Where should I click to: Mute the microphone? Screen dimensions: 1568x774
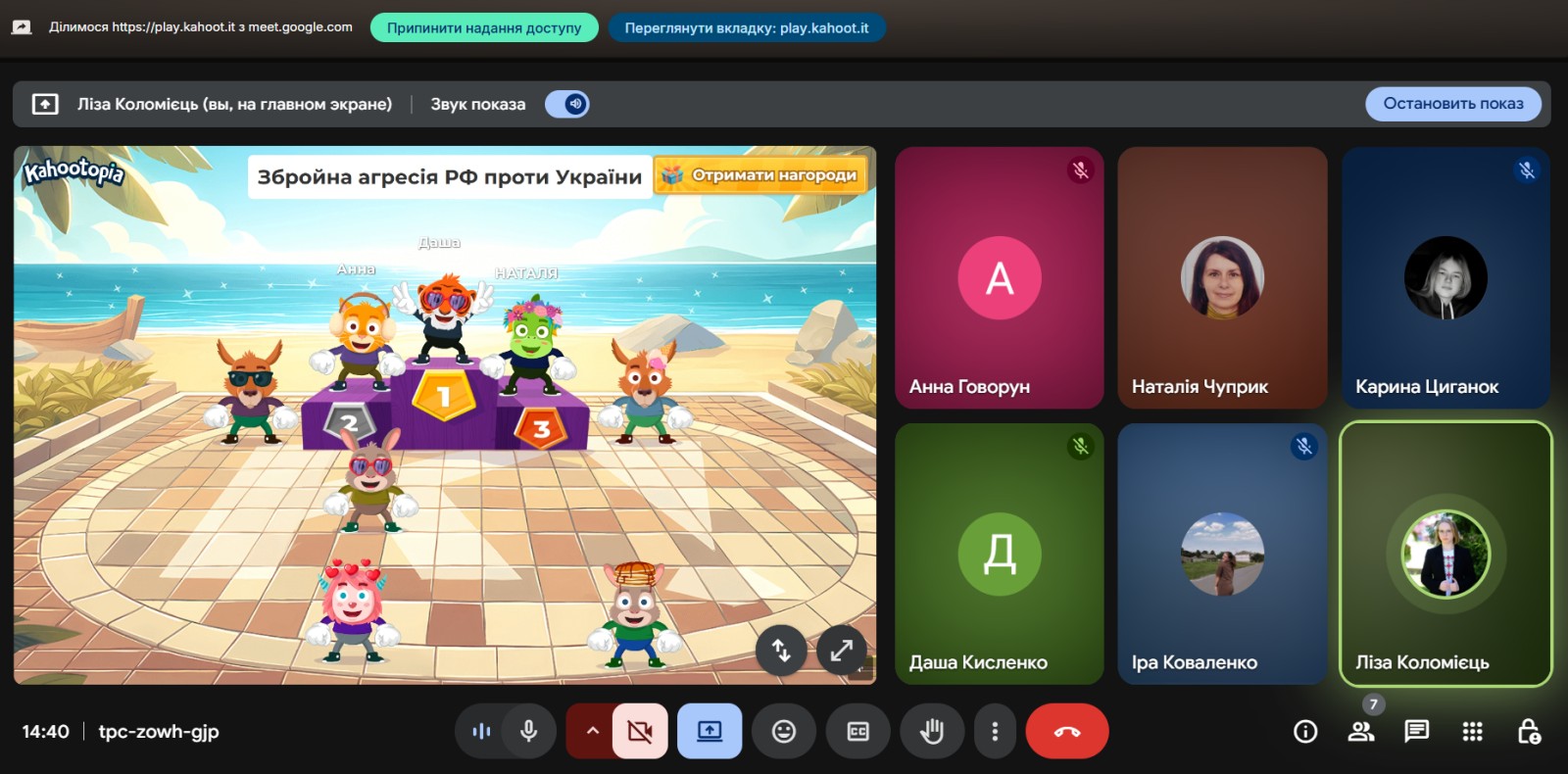coord(528,731)
